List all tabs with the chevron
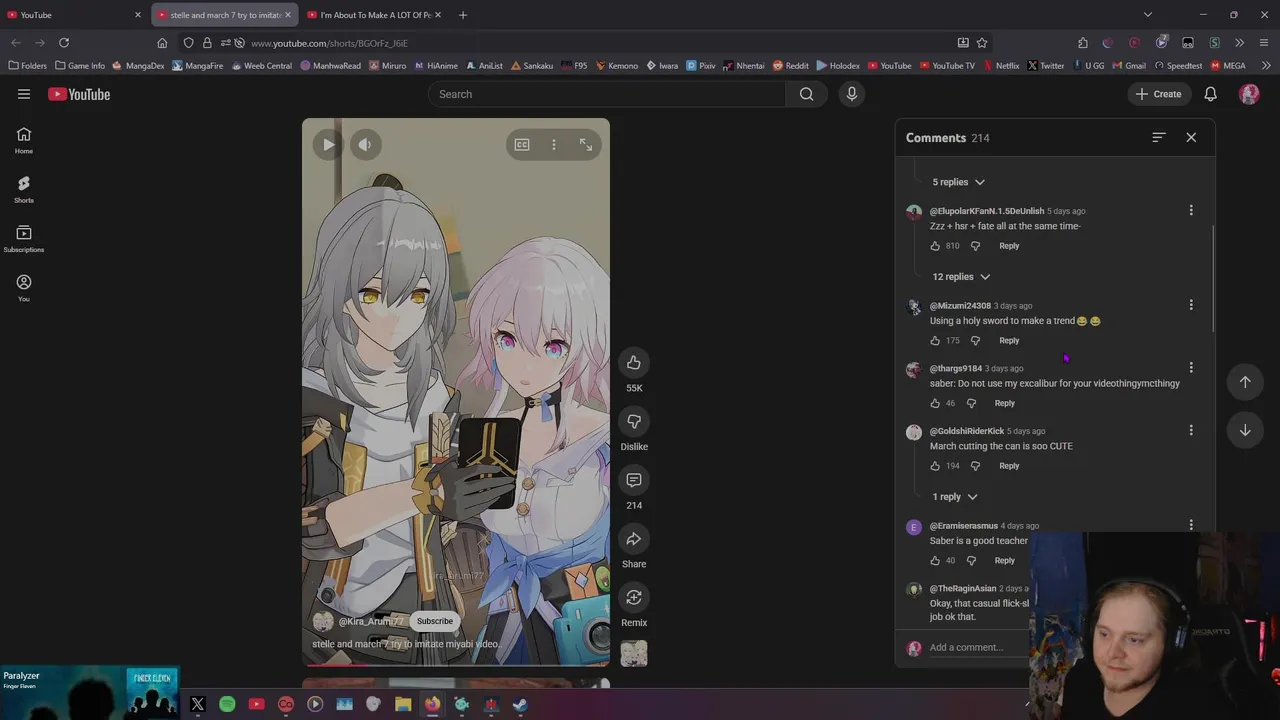The image size is (1280, 720). coord(1148,15)
